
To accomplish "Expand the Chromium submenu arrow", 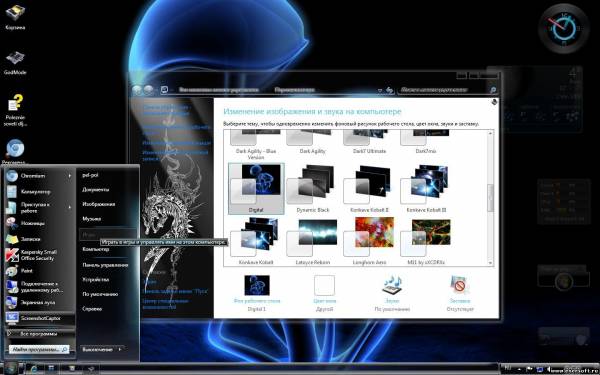I will [x=70, y=176].
